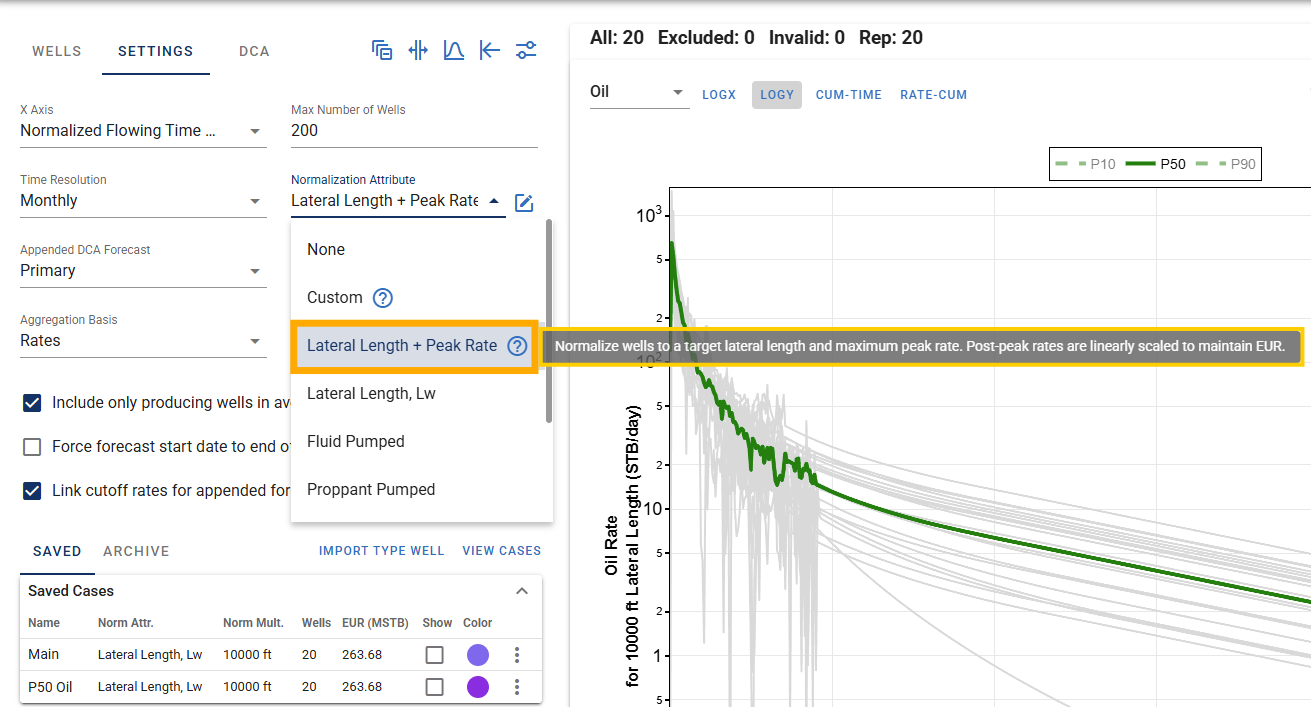Open the X Axis dropdown
This screenshot has width=1311, height=707.
pyautogui.click(x=143, y=131)
